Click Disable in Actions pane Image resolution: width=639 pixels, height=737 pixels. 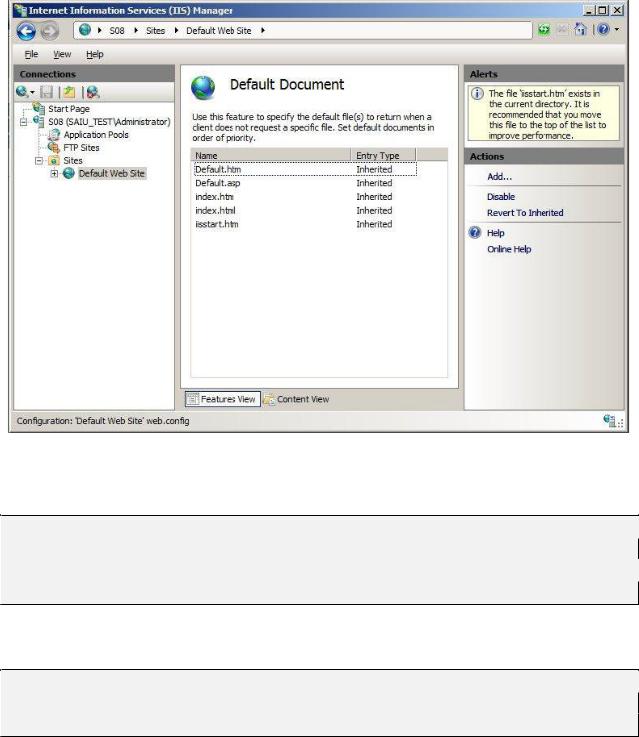501,197
